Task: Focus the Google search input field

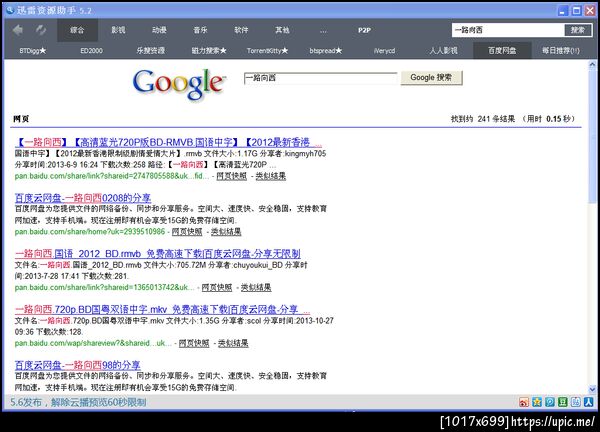Action: (x=320, y=78)
